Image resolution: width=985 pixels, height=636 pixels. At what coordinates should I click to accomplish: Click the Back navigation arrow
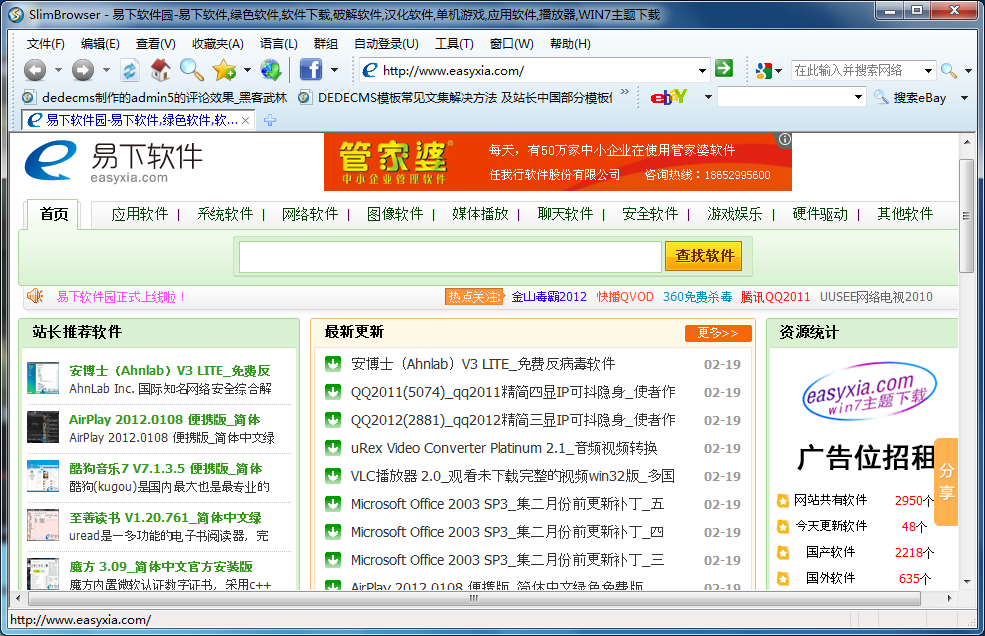pos(35,70)
